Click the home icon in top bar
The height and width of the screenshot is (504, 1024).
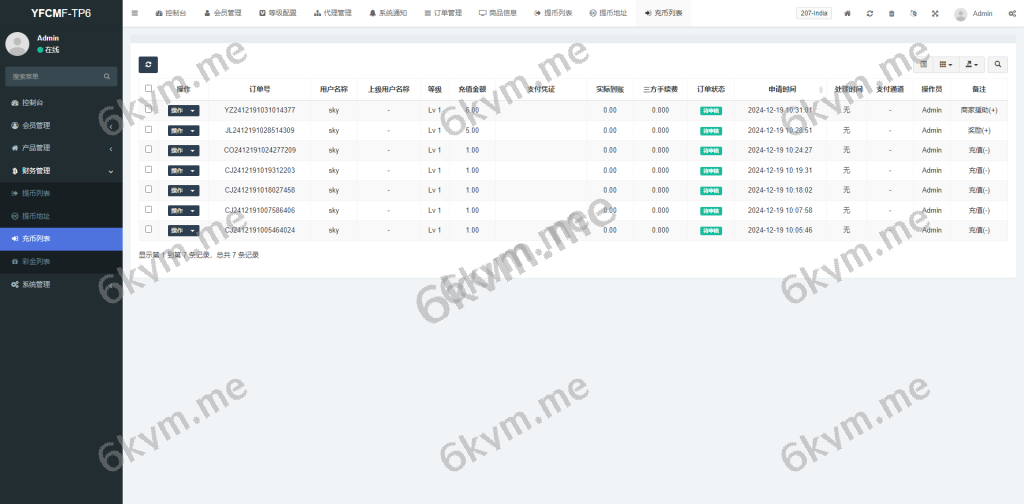pyautogui.click(x=848, y=13)
